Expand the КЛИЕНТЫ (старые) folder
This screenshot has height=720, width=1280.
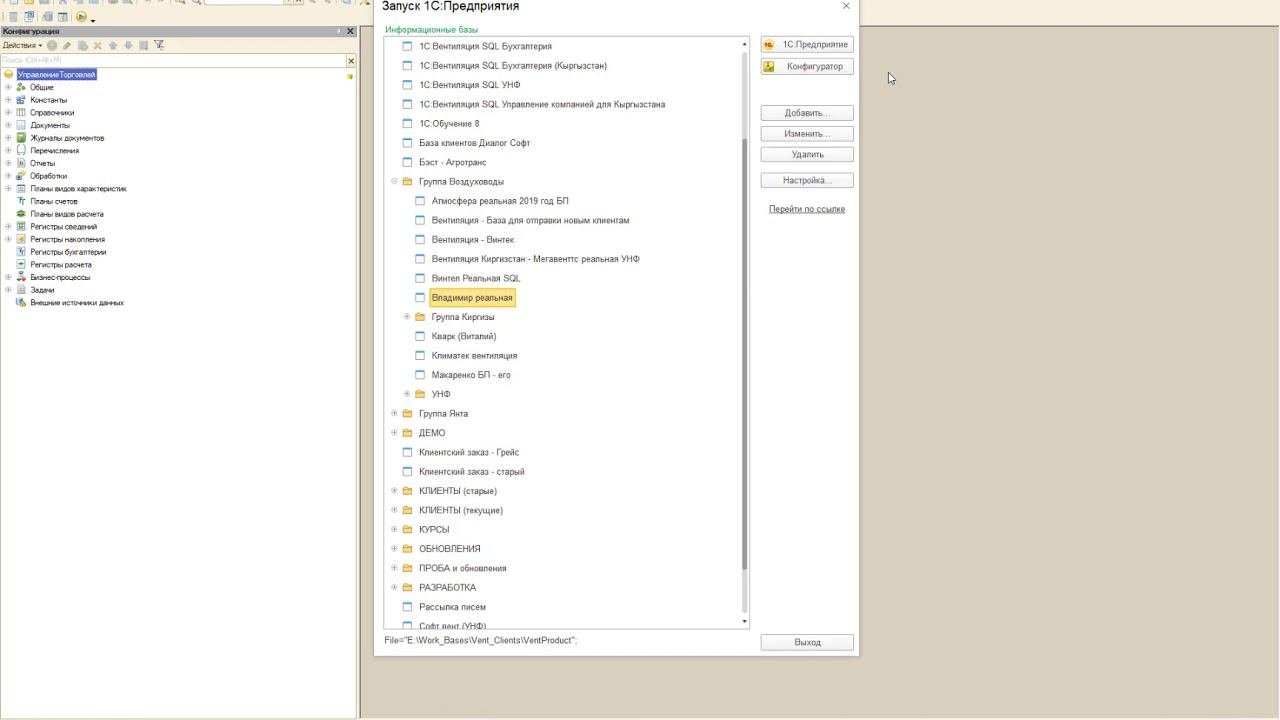394,491
